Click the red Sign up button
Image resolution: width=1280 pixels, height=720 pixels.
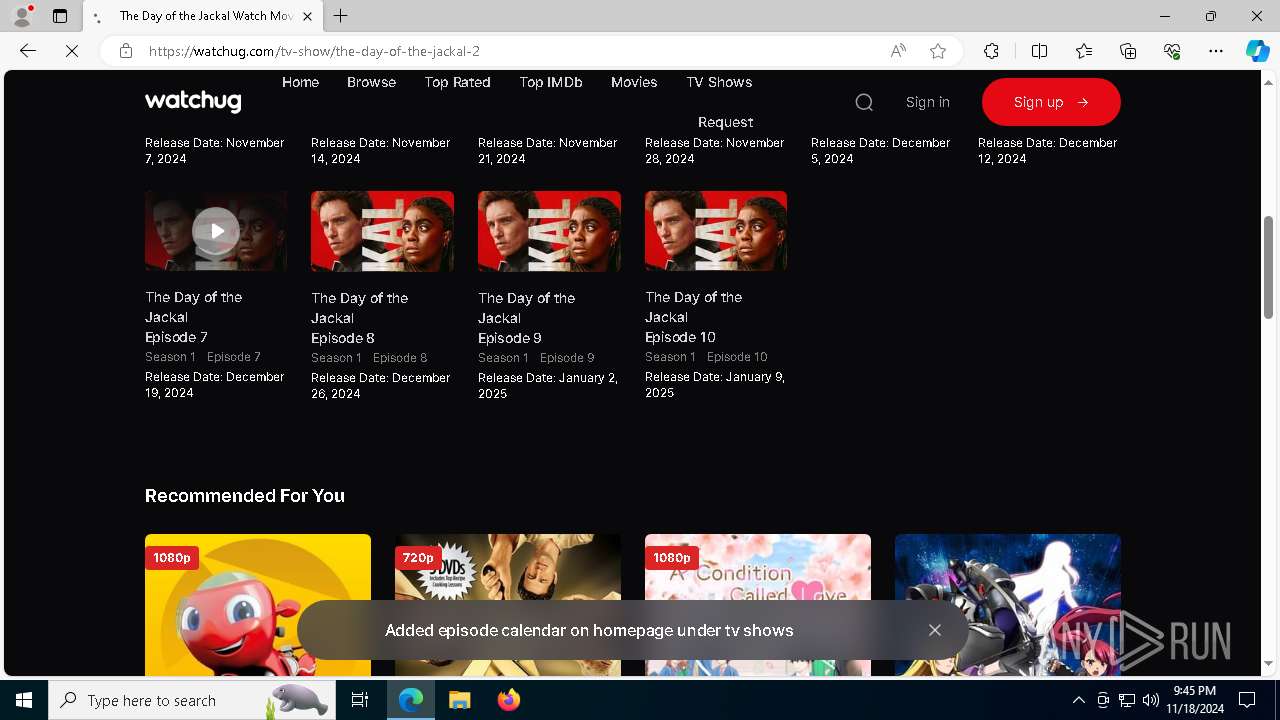coord(1051,102)
